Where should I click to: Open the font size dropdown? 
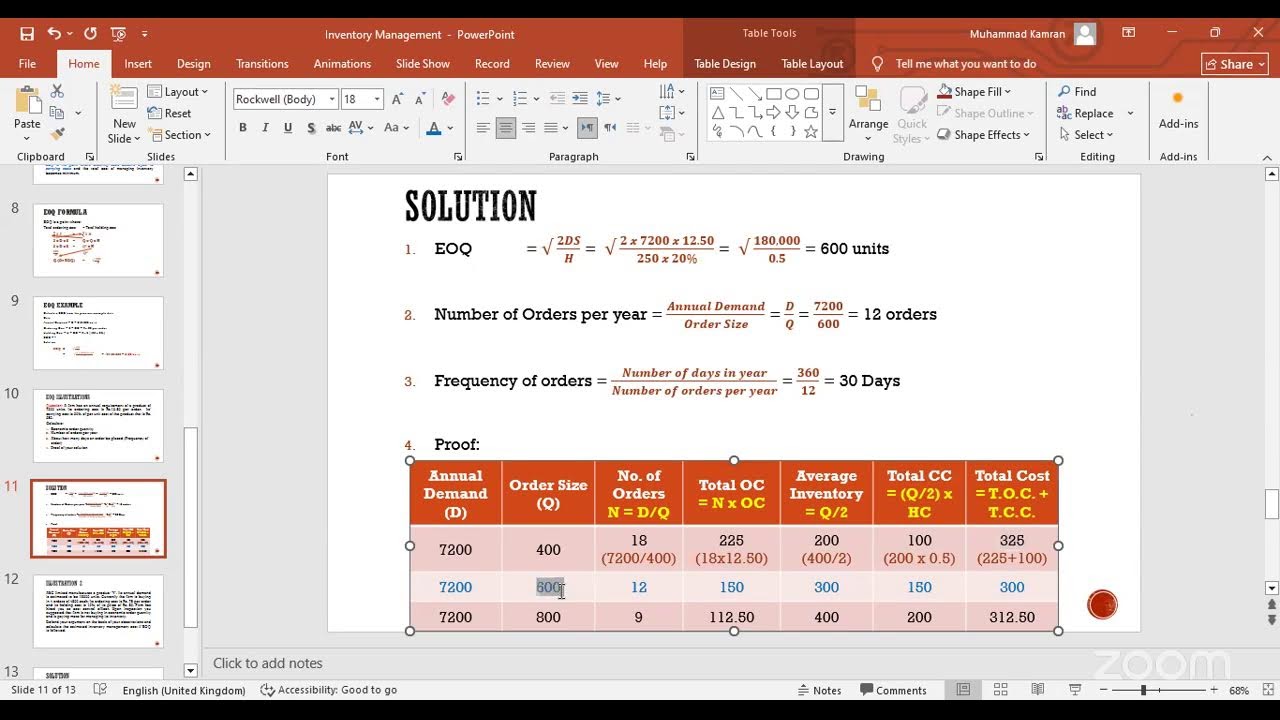click(377, 99)
